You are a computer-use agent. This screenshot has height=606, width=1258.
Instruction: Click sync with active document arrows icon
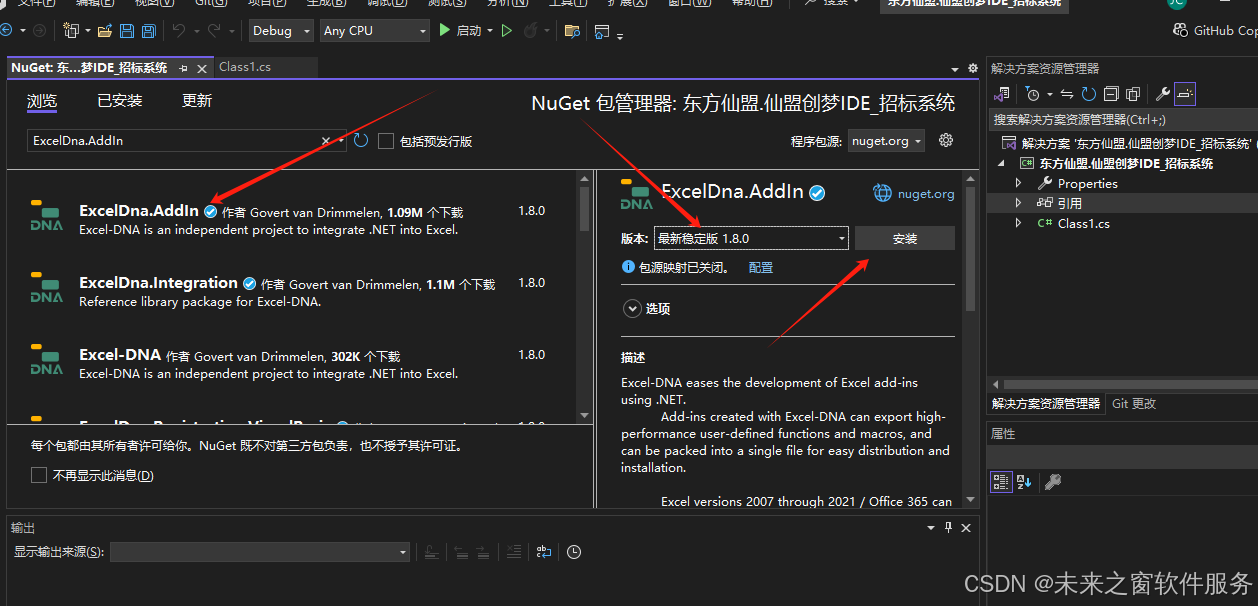[x=1067, y=94]
